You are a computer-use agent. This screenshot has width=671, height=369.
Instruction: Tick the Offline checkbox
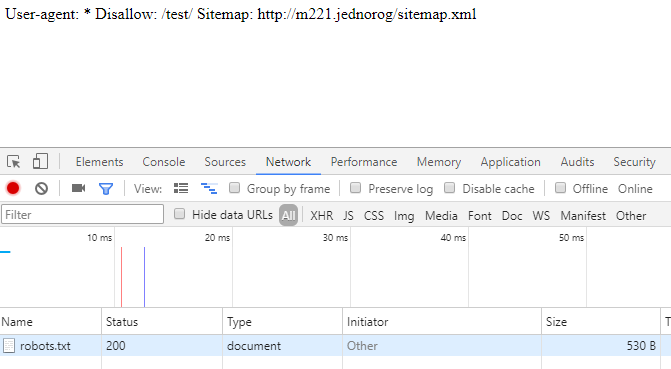pyautogui.click(x=560, y=188)
